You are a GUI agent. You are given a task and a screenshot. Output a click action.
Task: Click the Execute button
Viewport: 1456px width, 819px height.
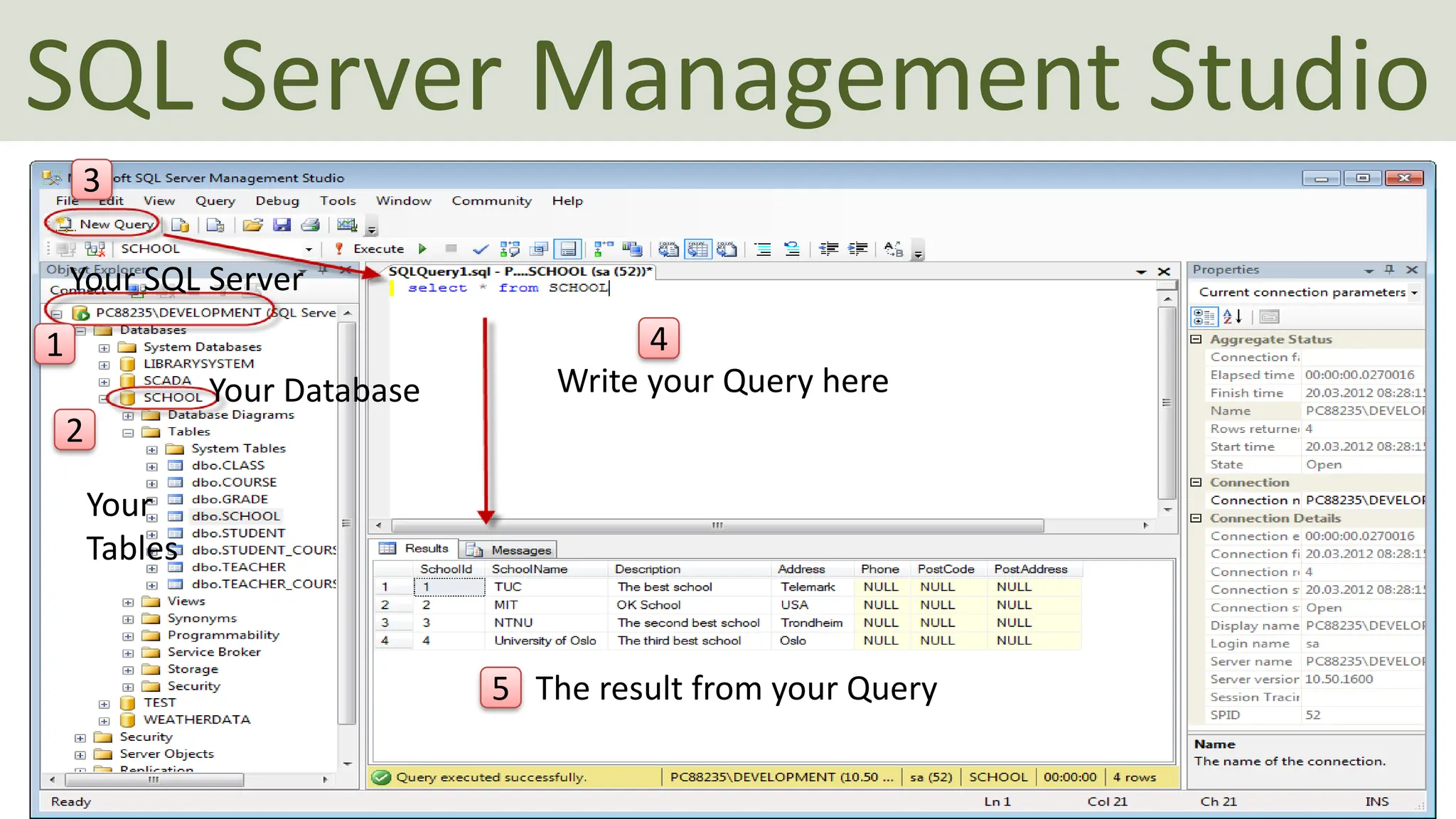pyautogui.click(x=370, y=249)
